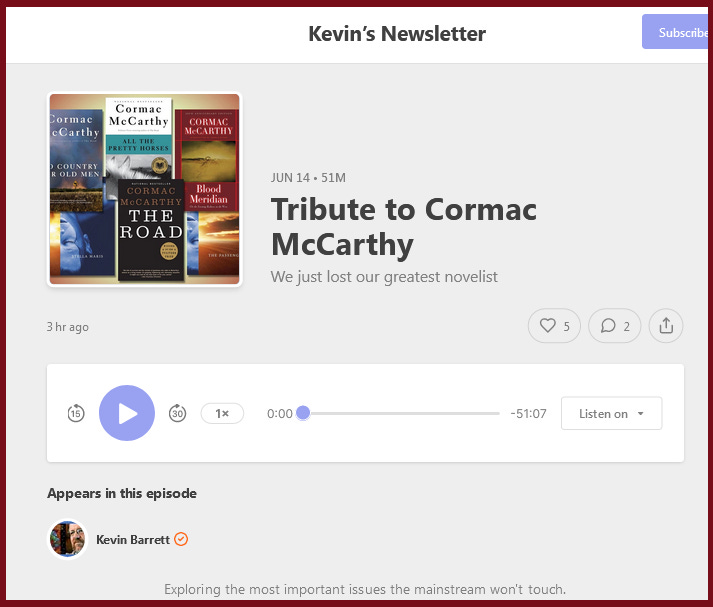Image resolution: width=713 pixels, height=607 pixels.
Task: Click 'We just lost our greatest novelist' subtitle
Action: click(x=384, y=276)
